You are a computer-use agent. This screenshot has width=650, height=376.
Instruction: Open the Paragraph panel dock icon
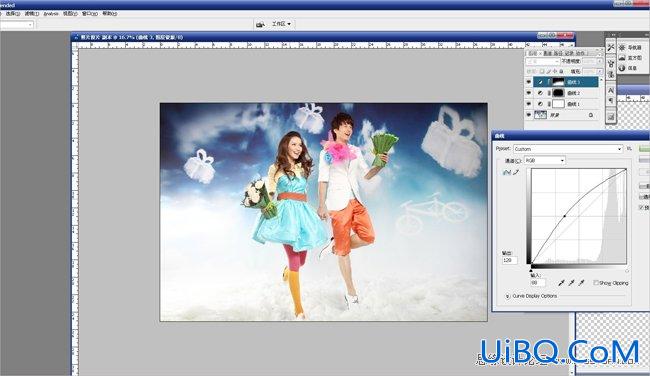(611, 101)
